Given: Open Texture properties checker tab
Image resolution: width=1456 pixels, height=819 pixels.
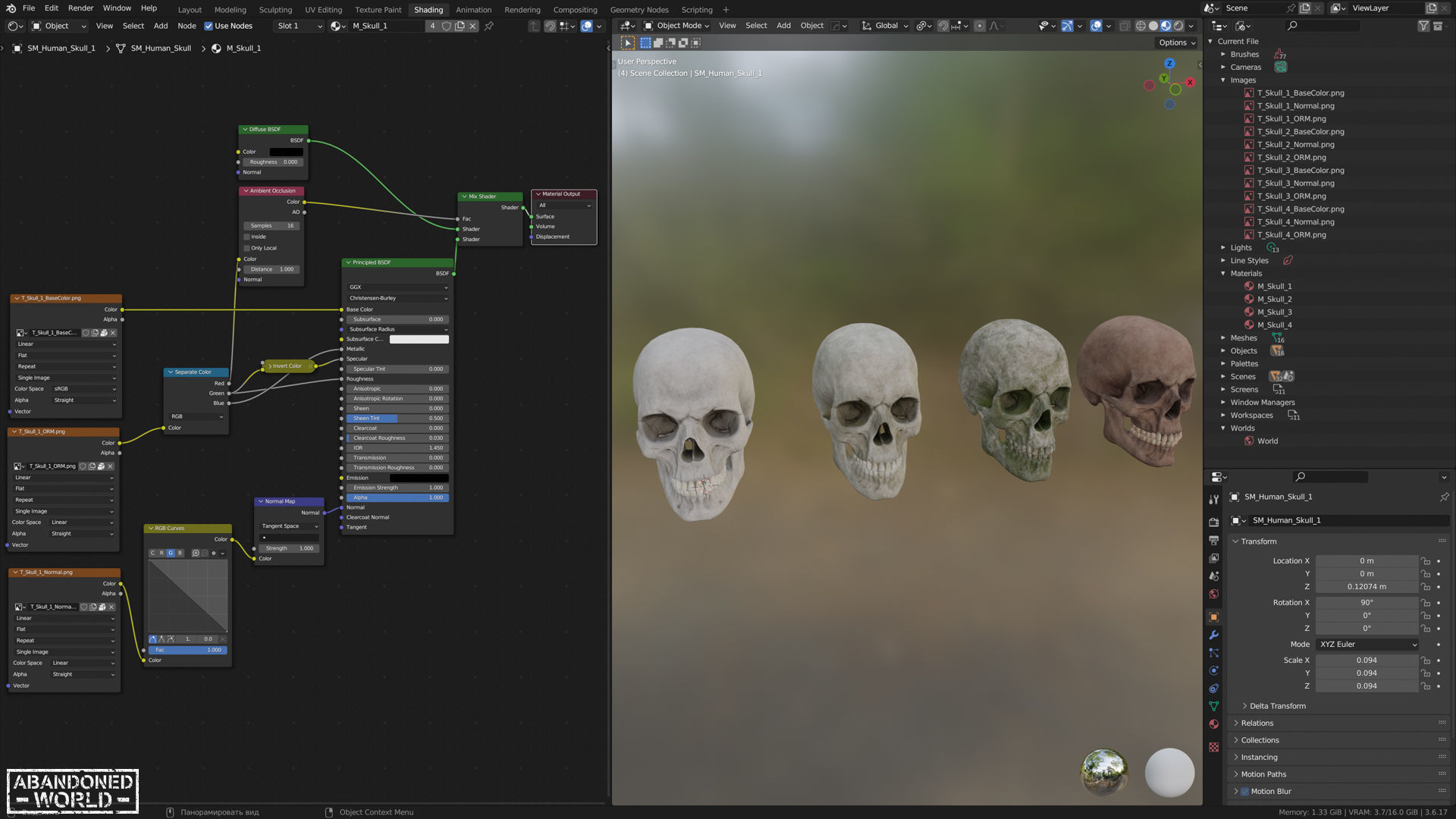Looking at the screenshot, I should (x=1214, y=747).
